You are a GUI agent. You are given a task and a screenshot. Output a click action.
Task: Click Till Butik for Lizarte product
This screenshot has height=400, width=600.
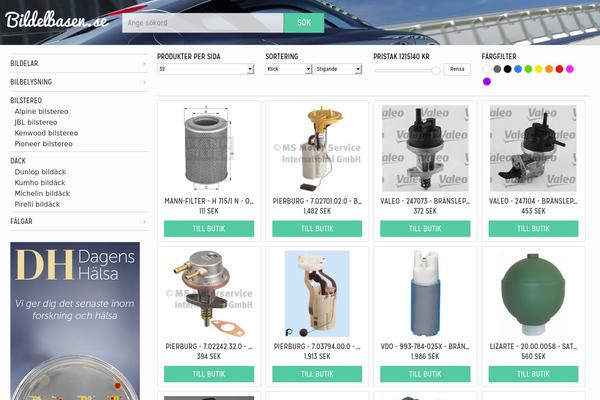(533, 374)
